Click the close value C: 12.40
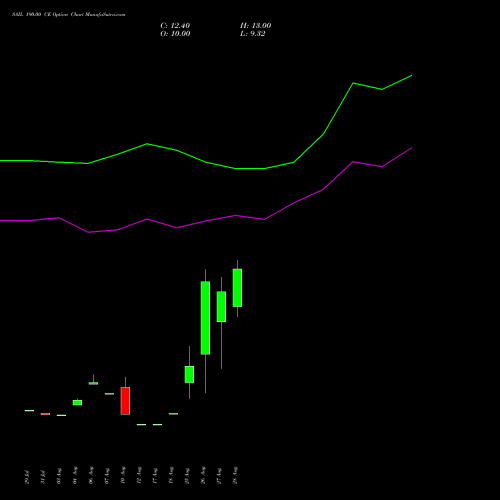 (175, 26)
